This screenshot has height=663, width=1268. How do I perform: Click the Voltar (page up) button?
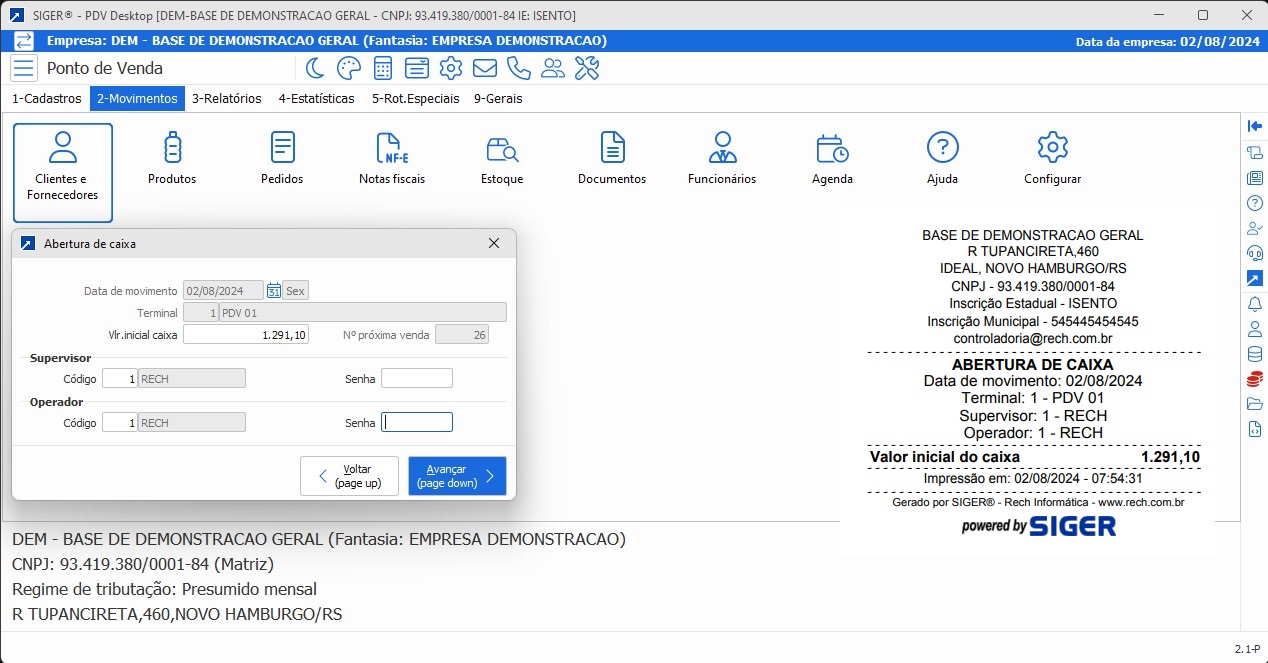(349, 476)
